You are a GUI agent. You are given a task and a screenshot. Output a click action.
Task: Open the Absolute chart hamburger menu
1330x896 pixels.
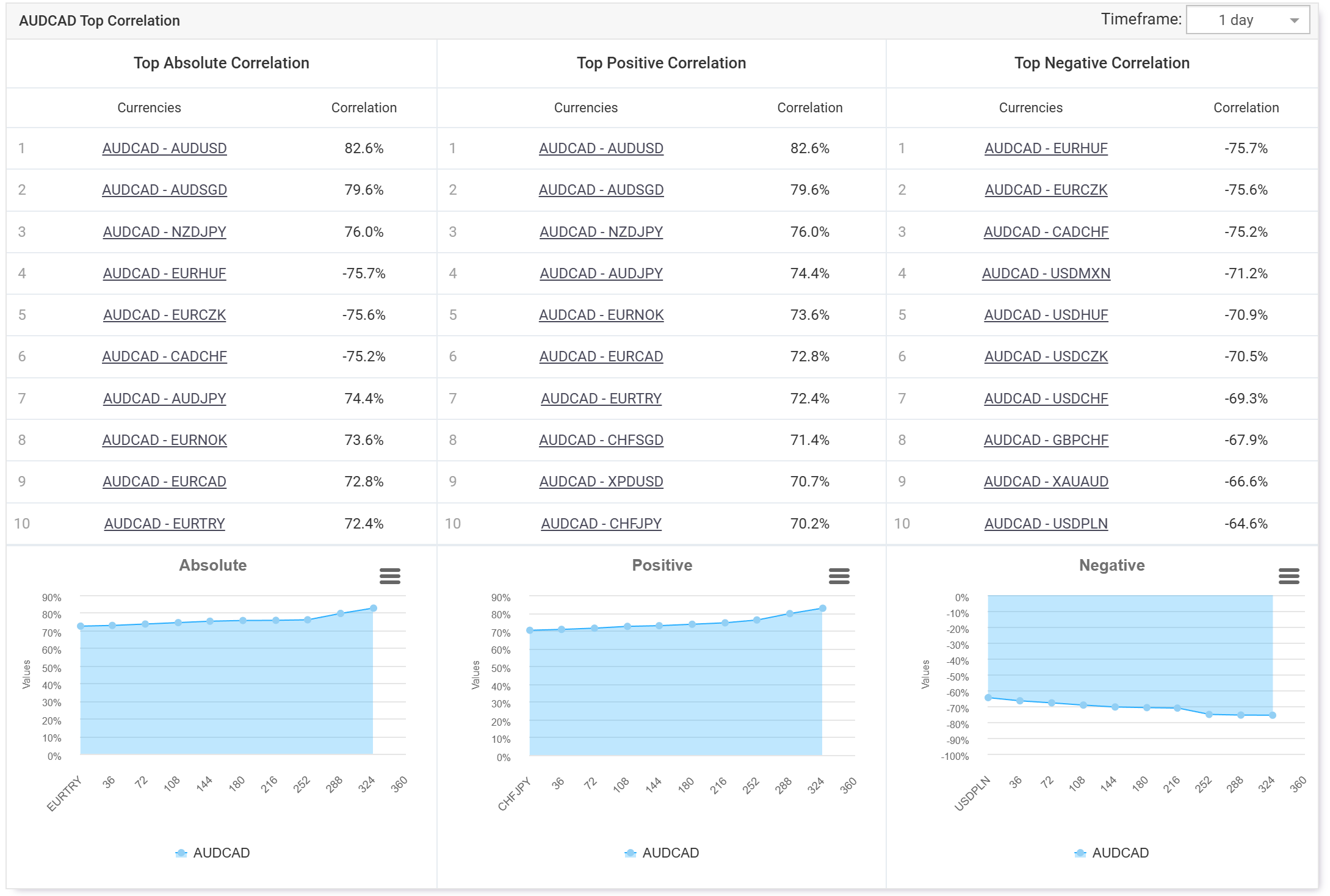pos(389,576)
